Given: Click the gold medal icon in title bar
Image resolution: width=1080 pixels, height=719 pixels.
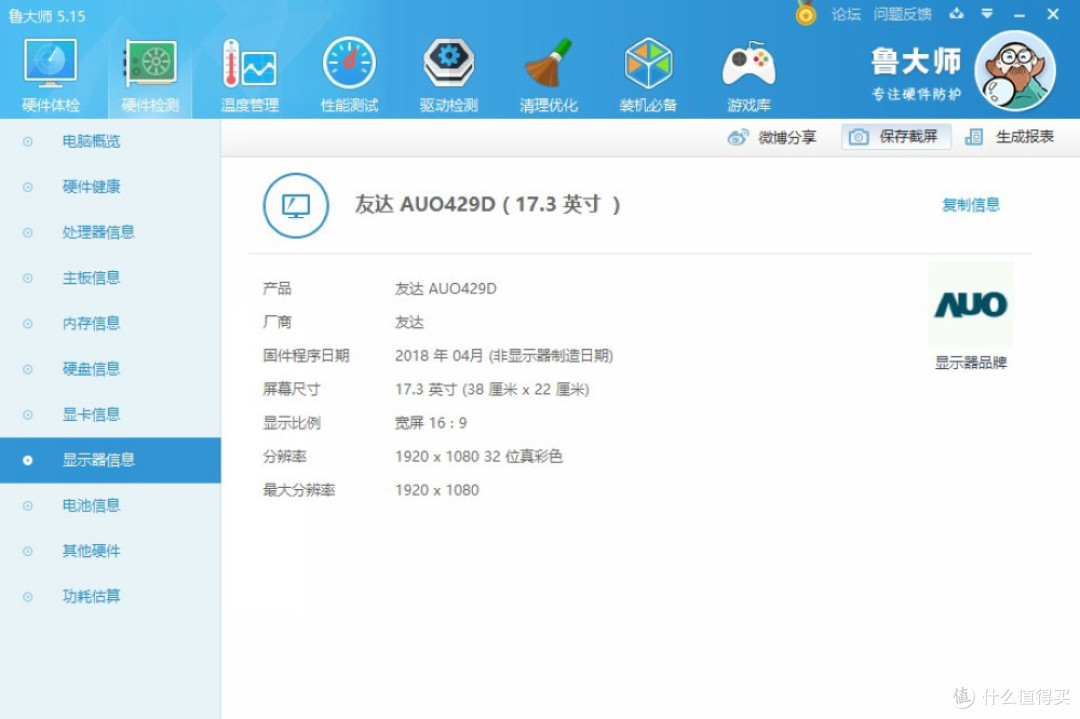Looking at the screenshot, I should point(805,14).
